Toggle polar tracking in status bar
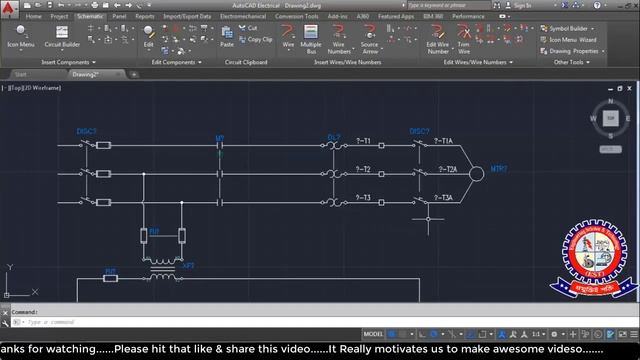 (434, 334)
